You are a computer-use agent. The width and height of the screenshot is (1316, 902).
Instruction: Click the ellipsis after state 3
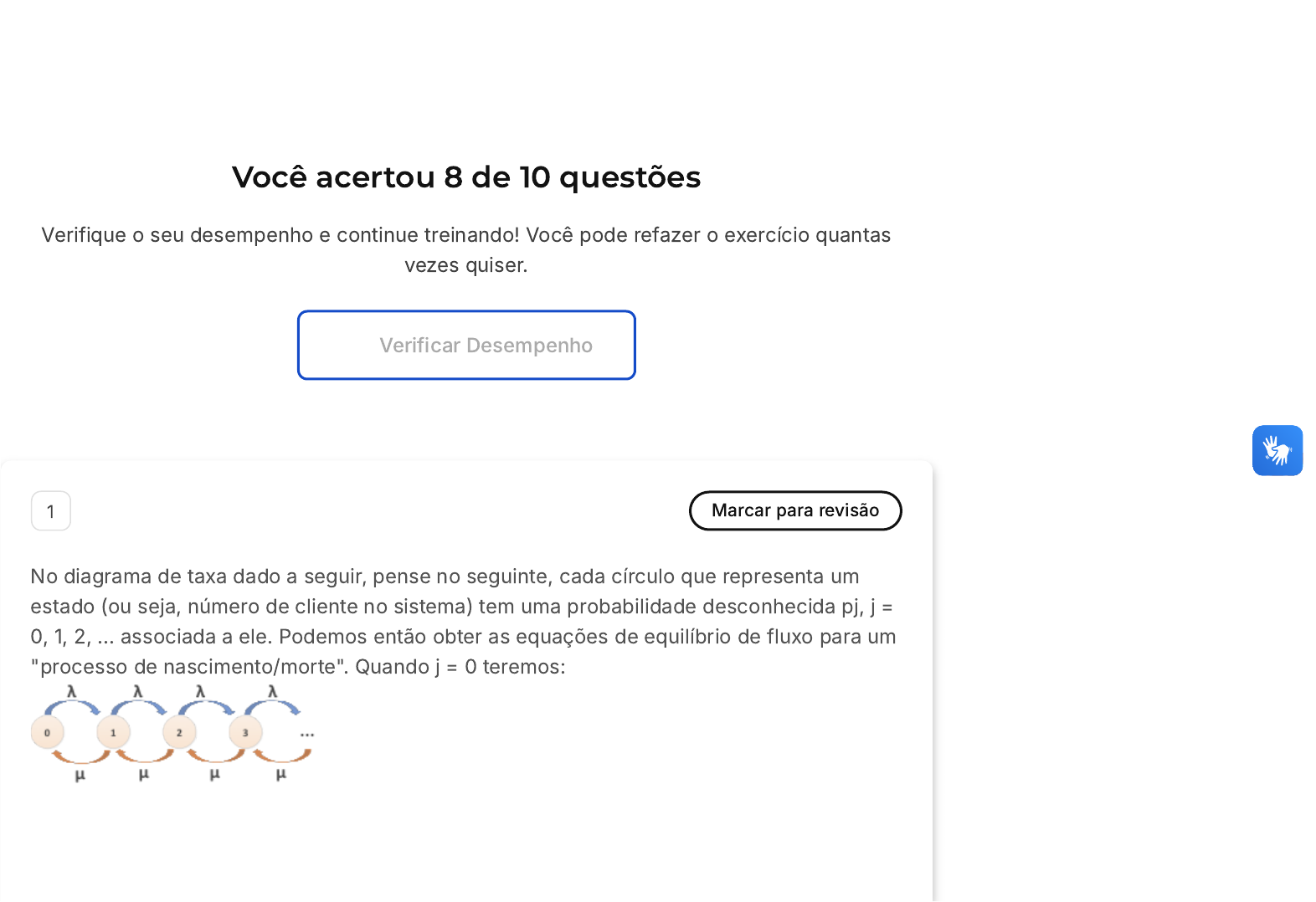click(x=307, y=735)
